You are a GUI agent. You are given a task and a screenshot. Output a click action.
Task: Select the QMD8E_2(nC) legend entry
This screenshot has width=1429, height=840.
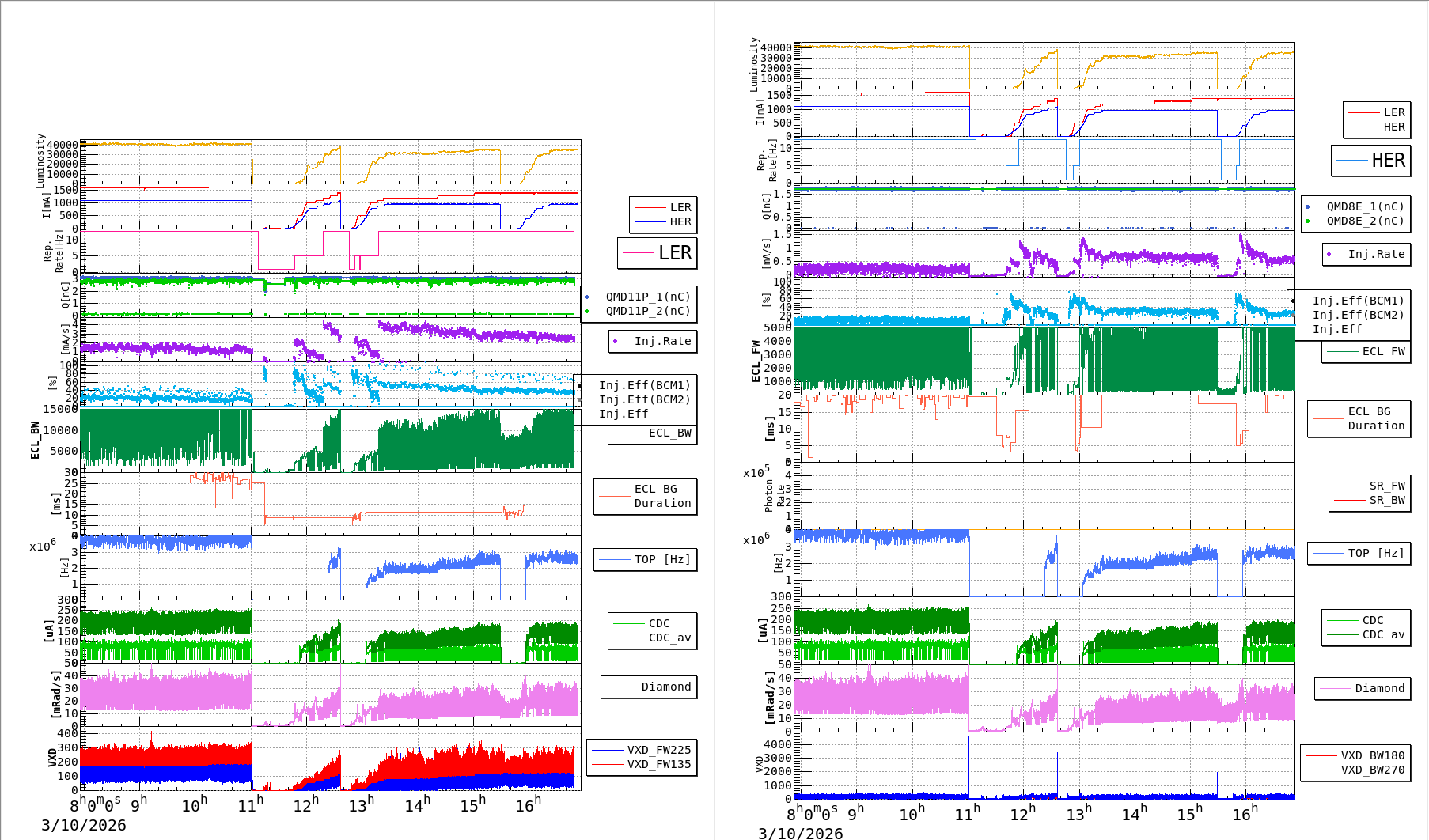pyautogui.click(x=1364, y=221)
